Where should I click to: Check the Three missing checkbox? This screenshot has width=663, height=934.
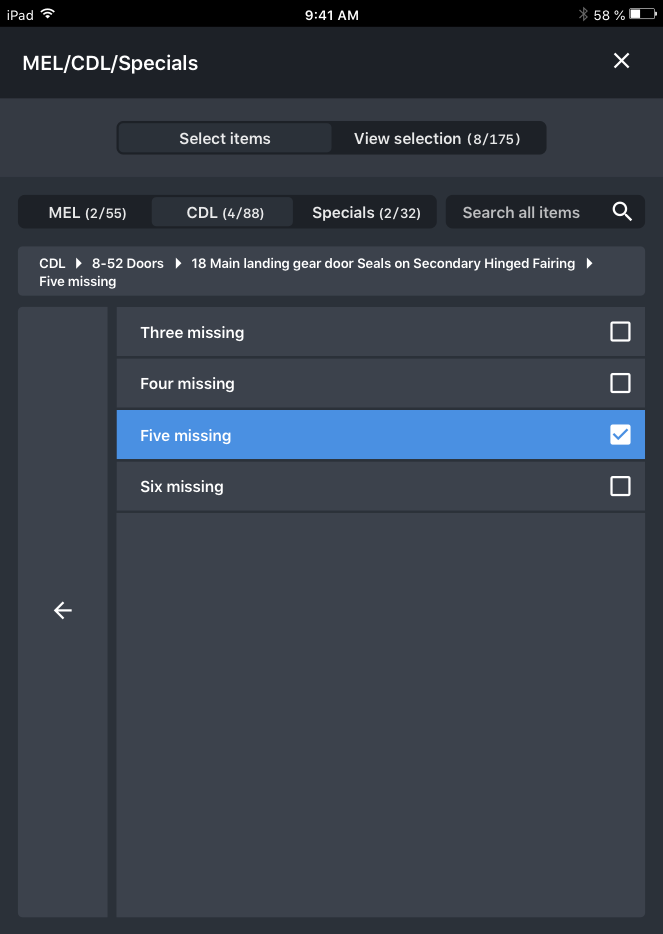[620, 332]
